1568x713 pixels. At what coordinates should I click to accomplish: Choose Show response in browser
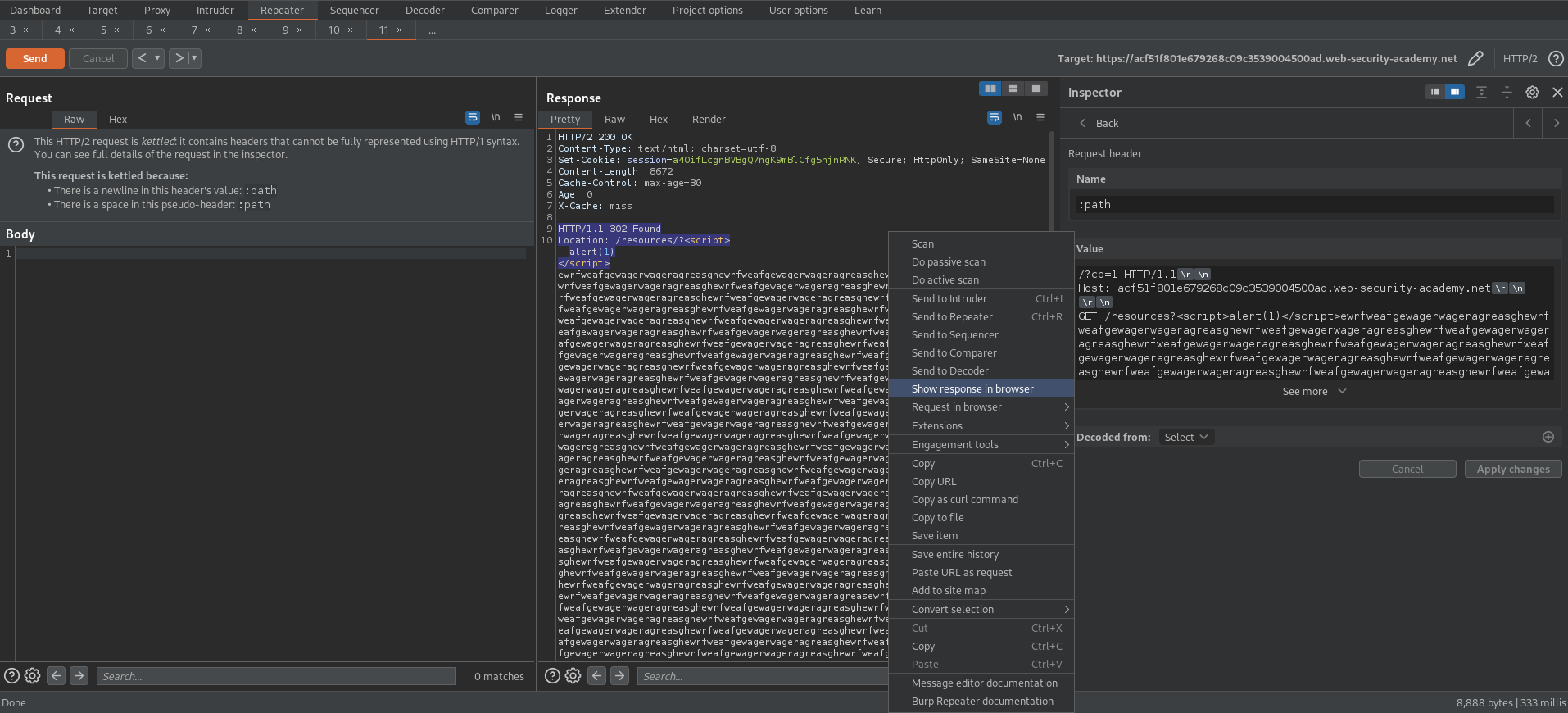pyautogui.click(x=981, y=389)
